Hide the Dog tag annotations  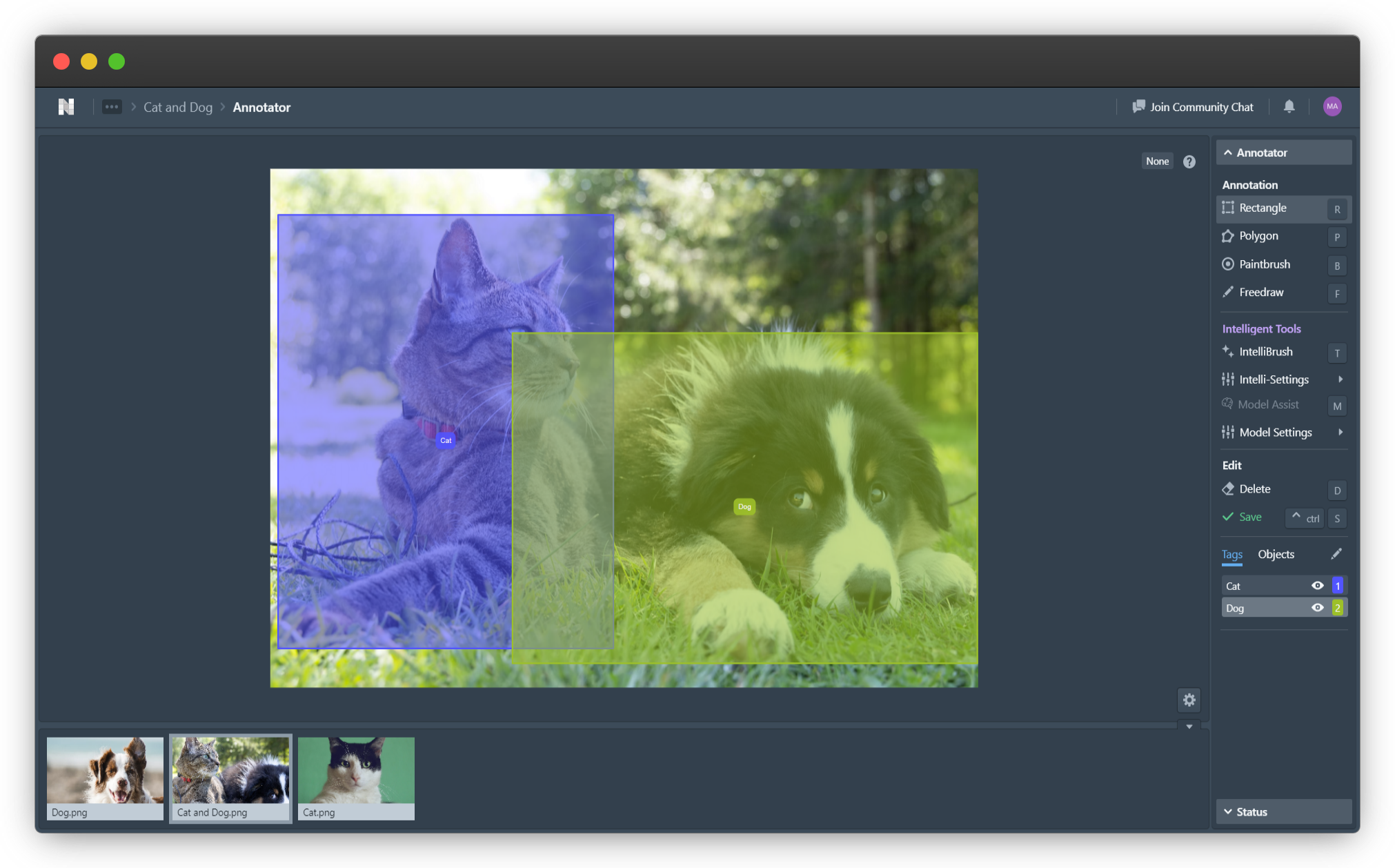1317,608
